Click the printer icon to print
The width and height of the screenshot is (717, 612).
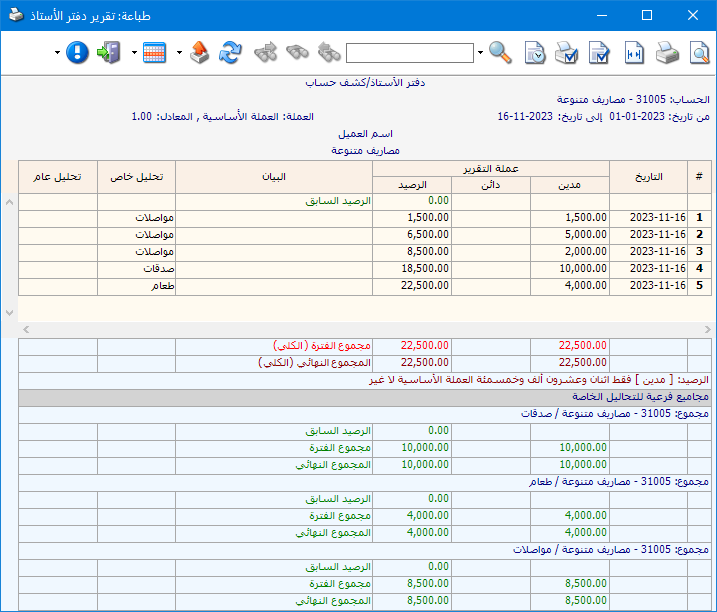pyautogui.click(x=667, y=53)
